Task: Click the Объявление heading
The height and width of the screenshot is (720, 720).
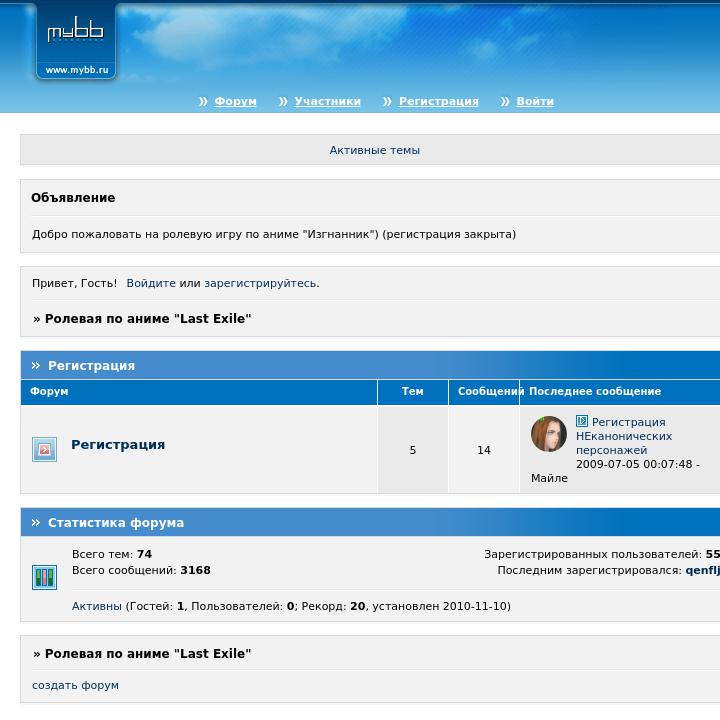Action: pyautogui.click(x=73, y=197)
